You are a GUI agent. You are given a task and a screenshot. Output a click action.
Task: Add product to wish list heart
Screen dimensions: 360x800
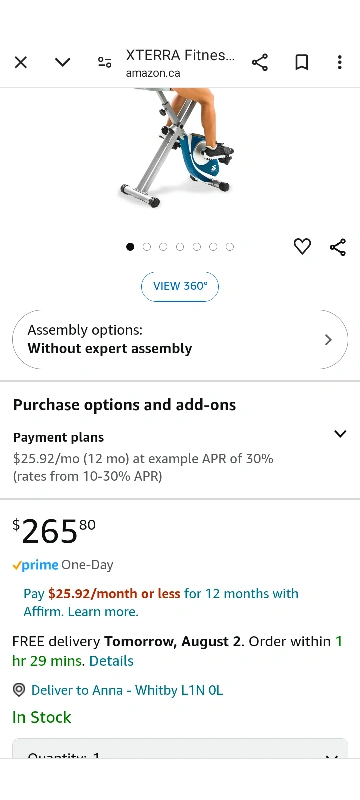[302, 247]
